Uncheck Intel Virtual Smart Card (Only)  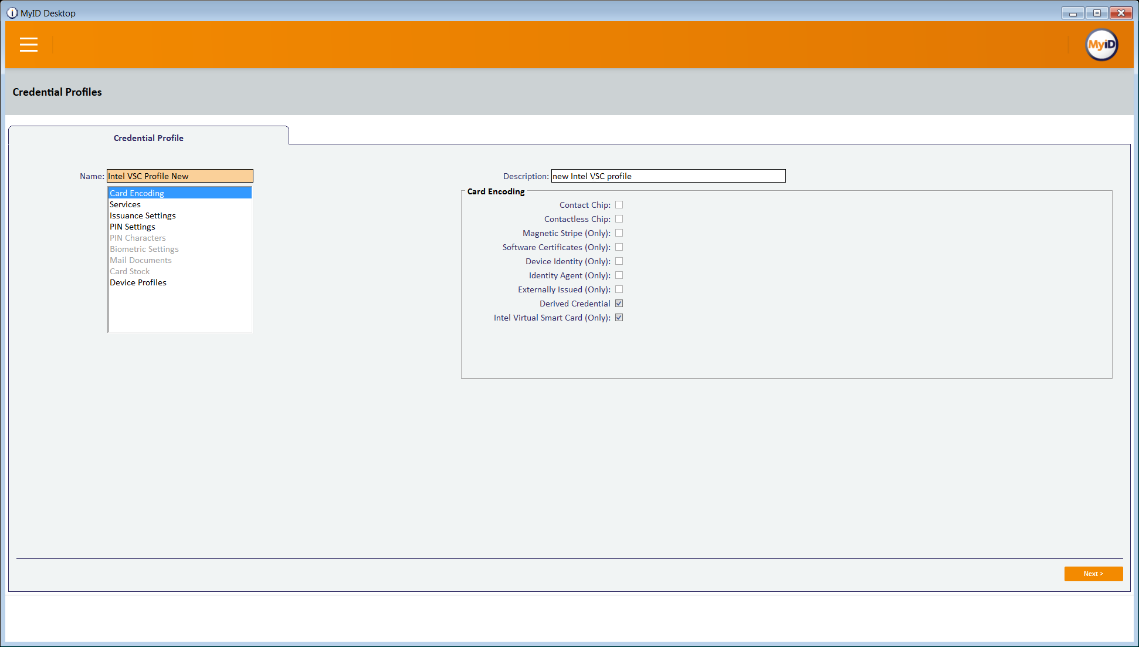(x=619, y=317)
